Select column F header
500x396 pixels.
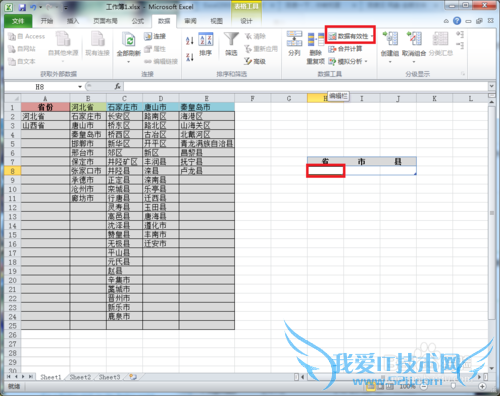253,98
